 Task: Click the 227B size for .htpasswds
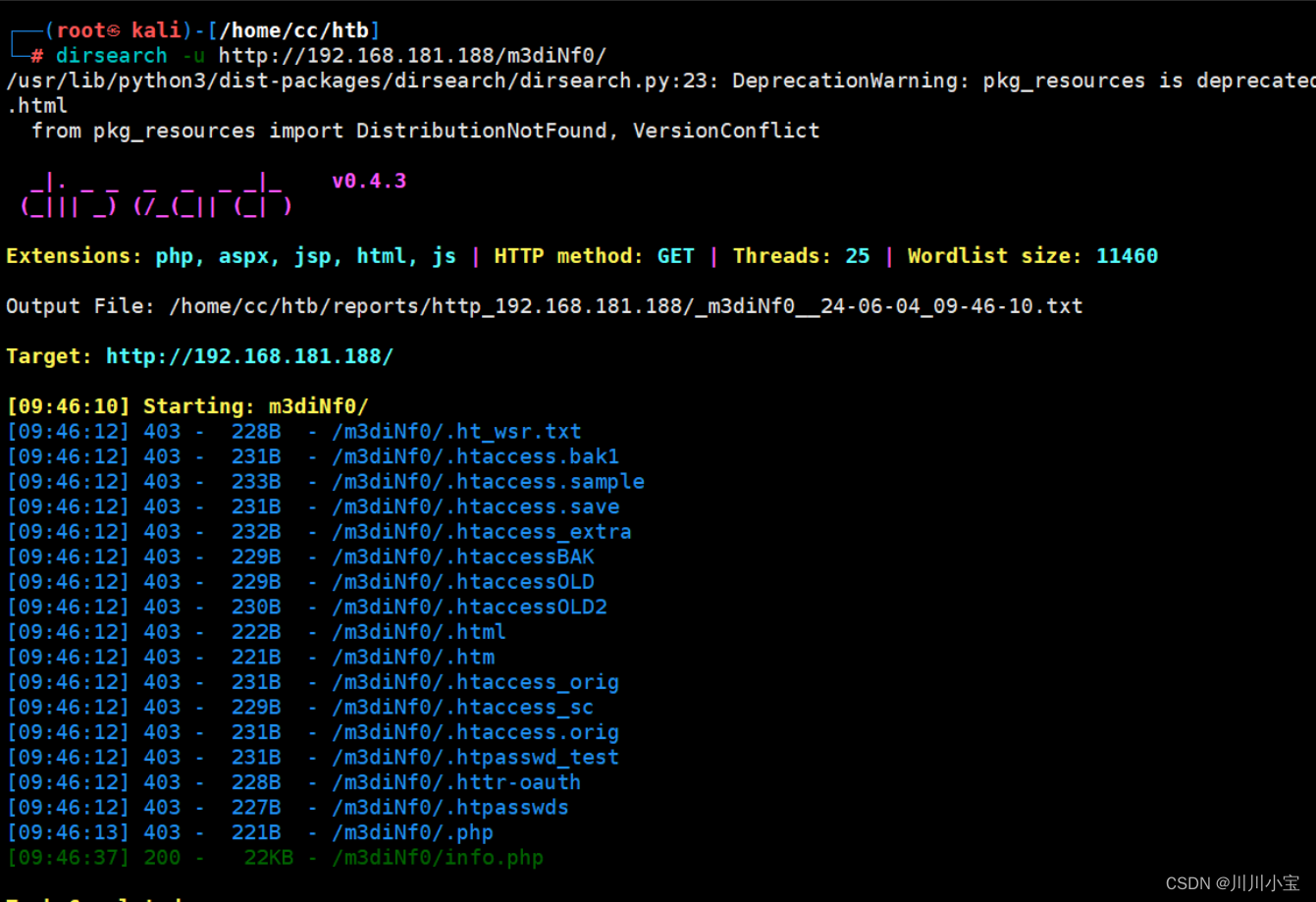point(256,807)
